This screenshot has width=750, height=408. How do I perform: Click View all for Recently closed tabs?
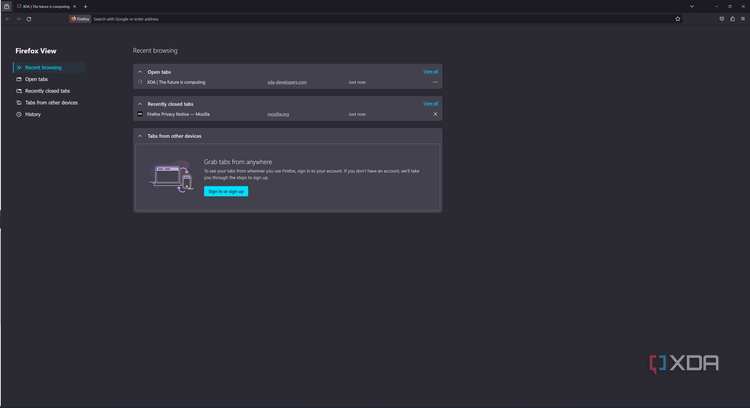[430, 104]
